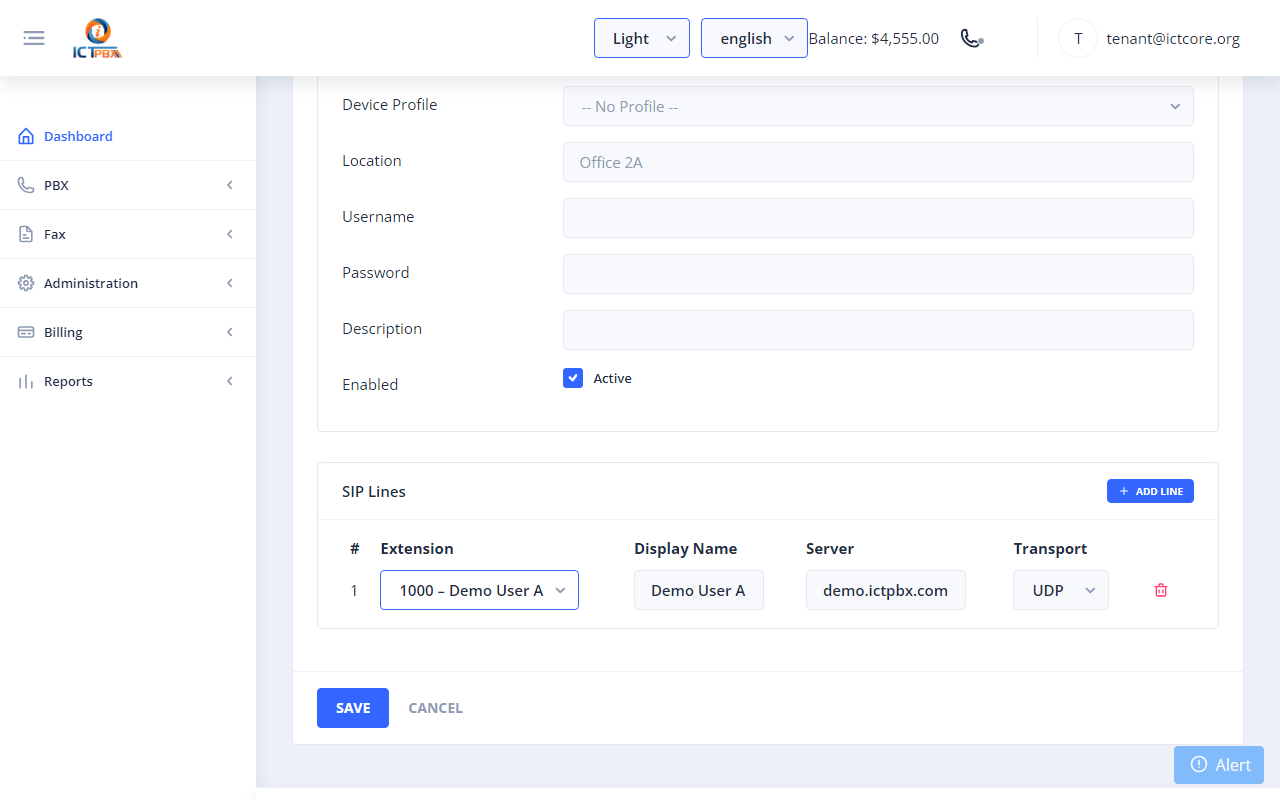Click the Balance: $4,555.00 text
This screenshot has width=1280, height=800.
pos(873,39)
